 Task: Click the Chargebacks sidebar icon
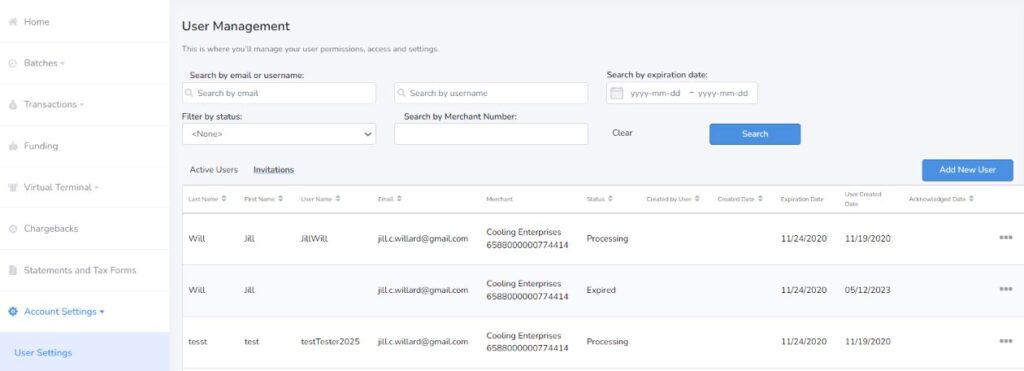pos(12,229)
